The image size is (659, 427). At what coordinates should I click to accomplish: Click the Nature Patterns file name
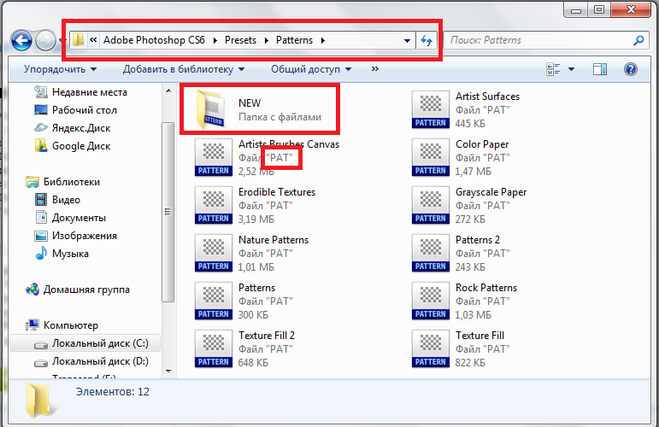tap(273, 240)
